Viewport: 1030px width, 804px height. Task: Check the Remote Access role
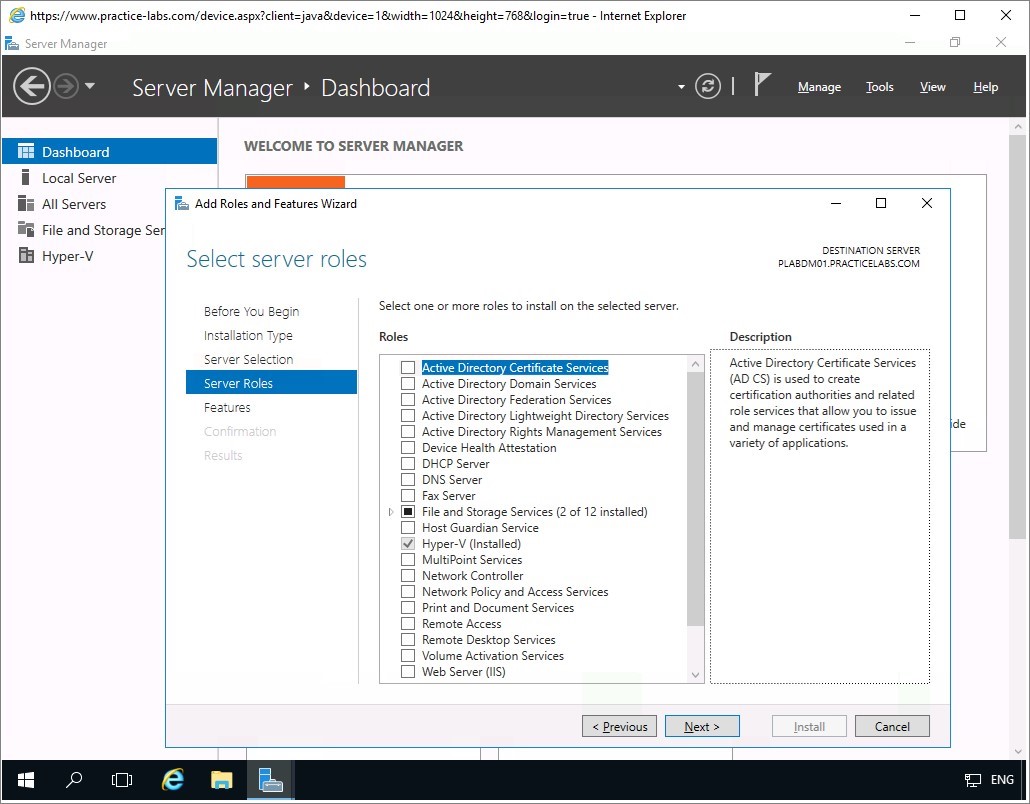click(408, 623)
